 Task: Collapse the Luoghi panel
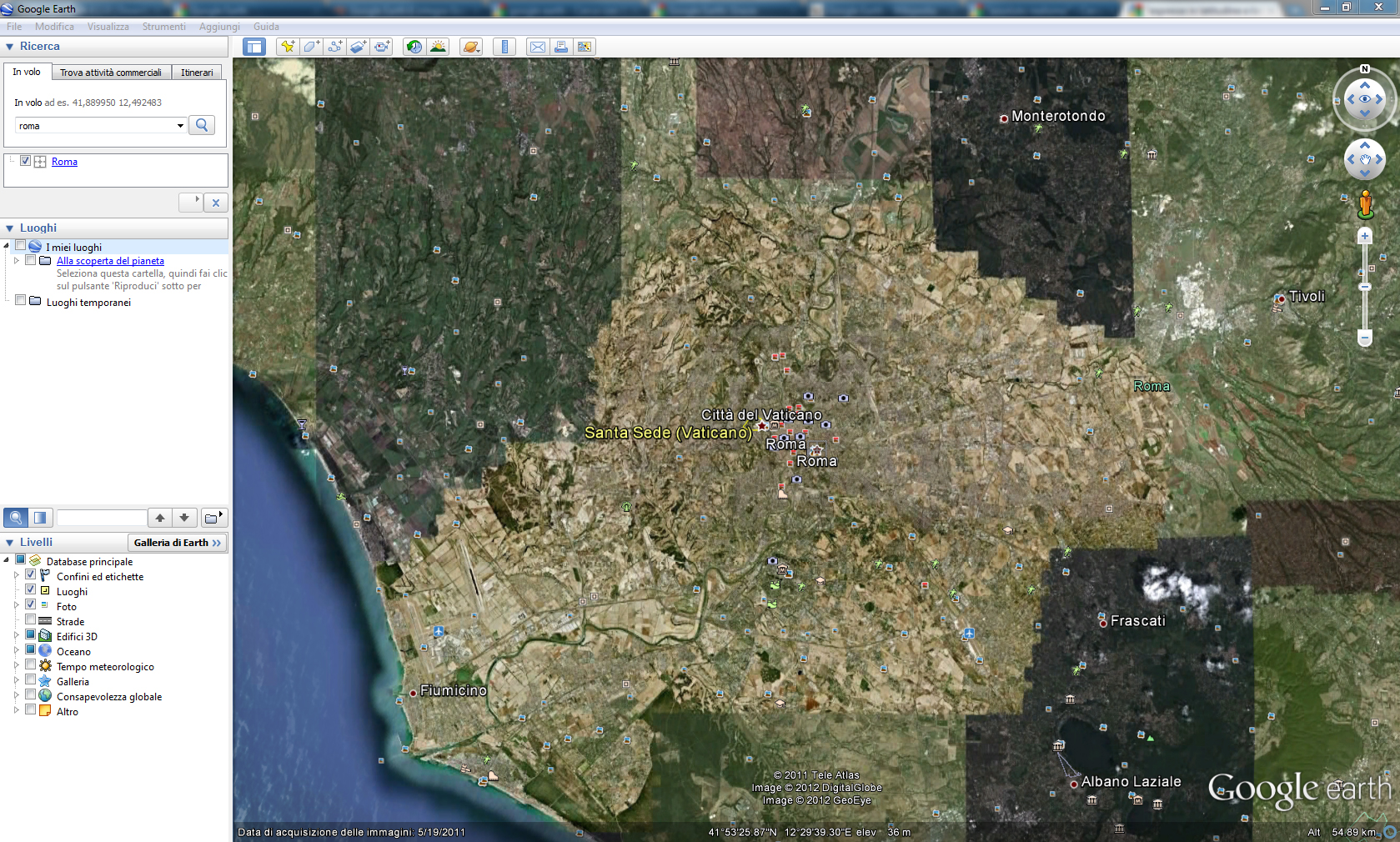[x=10, y=228]
